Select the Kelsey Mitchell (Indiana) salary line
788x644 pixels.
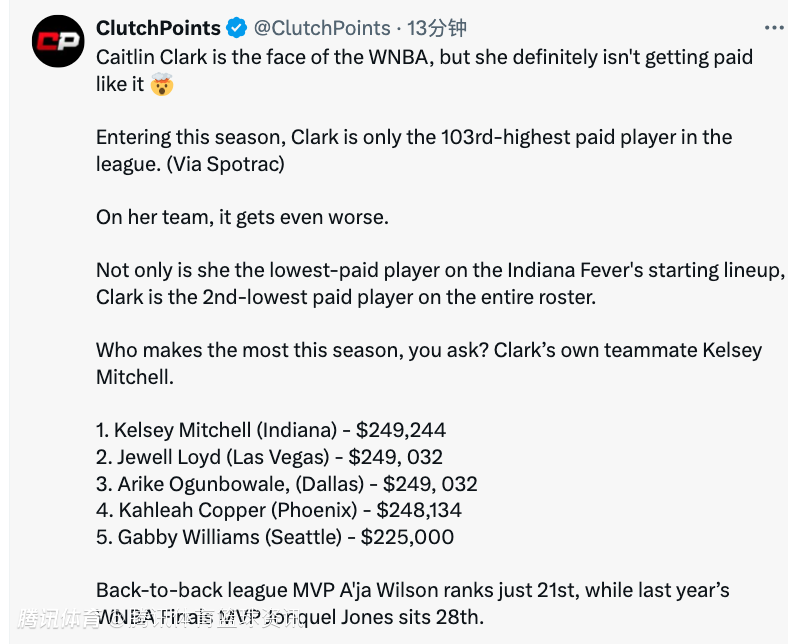click(x=271, y=430)
